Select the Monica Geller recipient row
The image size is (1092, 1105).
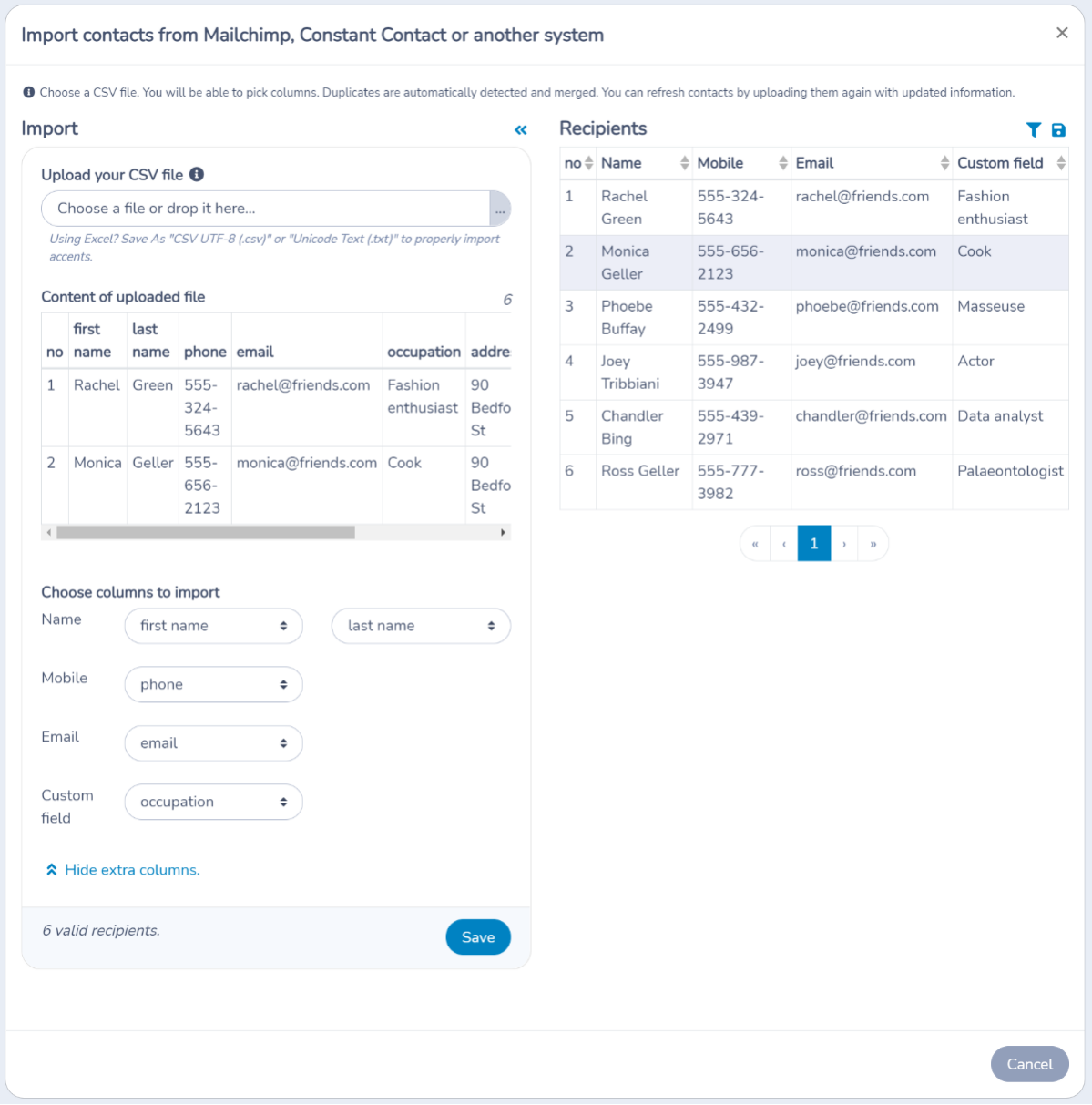[814, 262]
